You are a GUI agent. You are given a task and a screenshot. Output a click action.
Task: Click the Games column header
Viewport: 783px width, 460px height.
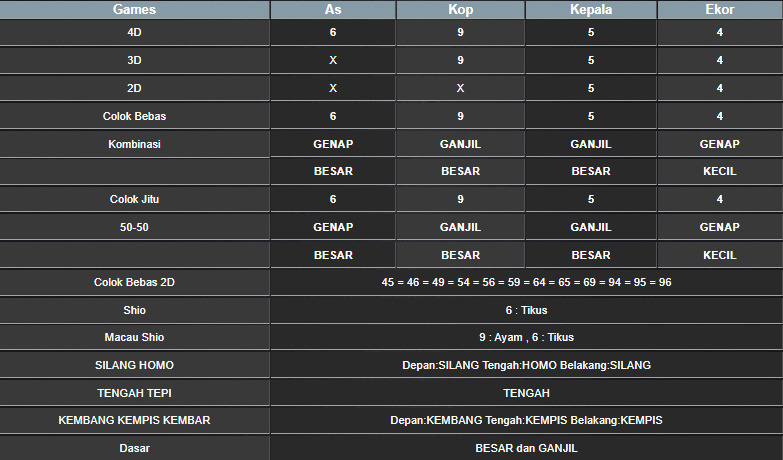click(x=134, y=9)
